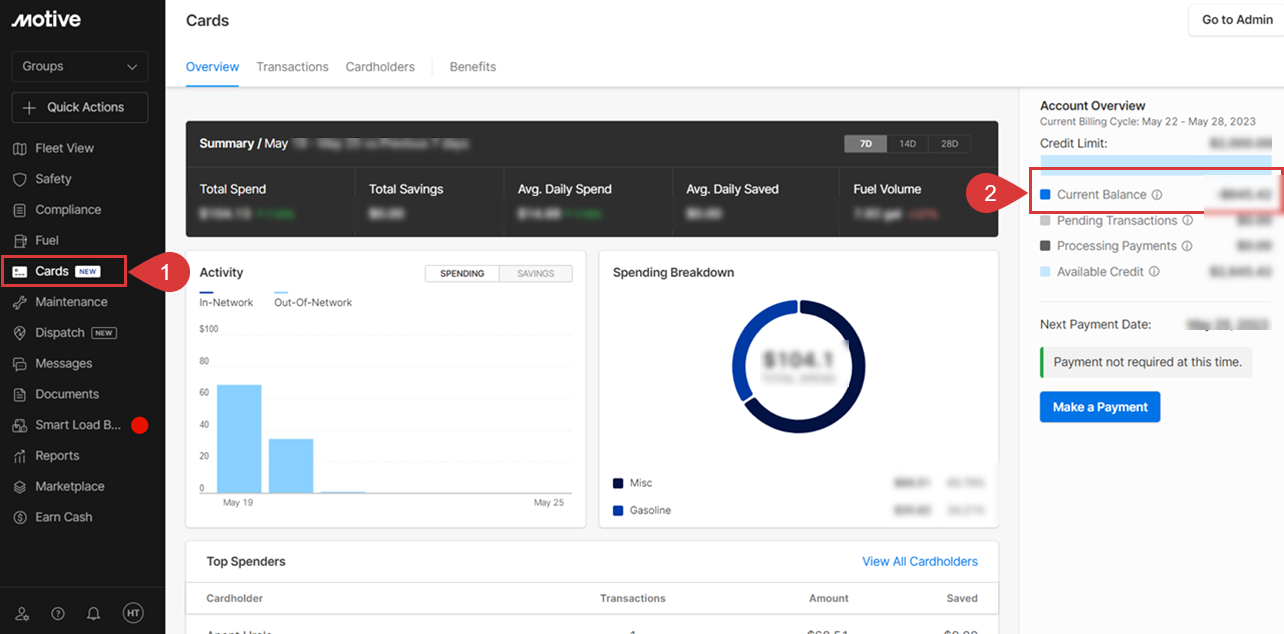Click the Total Savings summary label
The height and width of the screenshot is (634, 1284).
[406, 189]
